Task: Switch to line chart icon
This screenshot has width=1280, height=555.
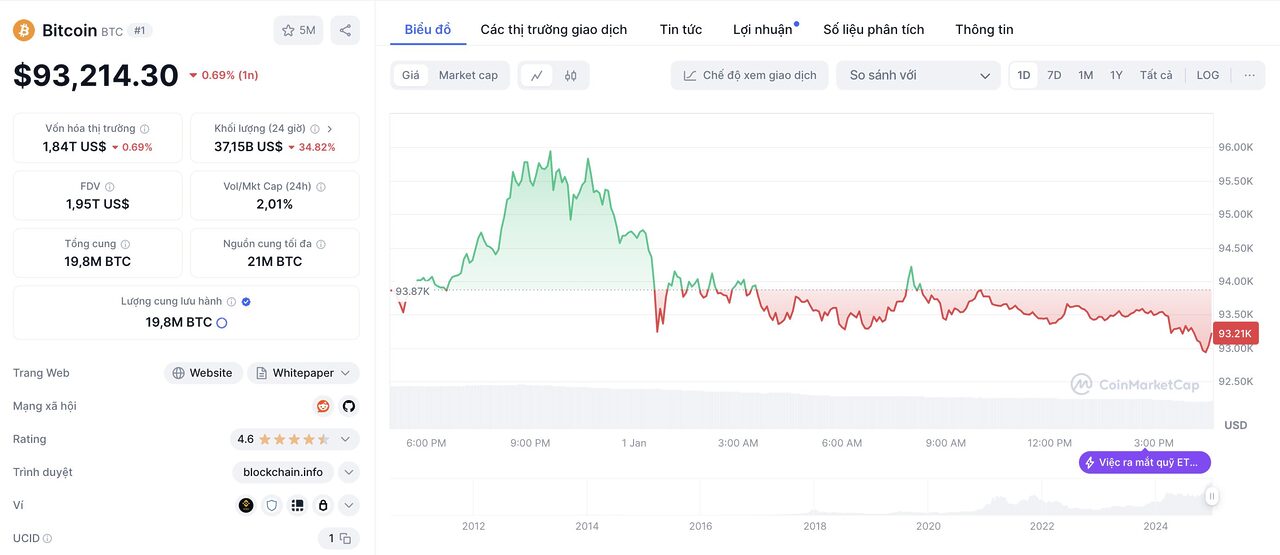Action: [x=537, y=75]
